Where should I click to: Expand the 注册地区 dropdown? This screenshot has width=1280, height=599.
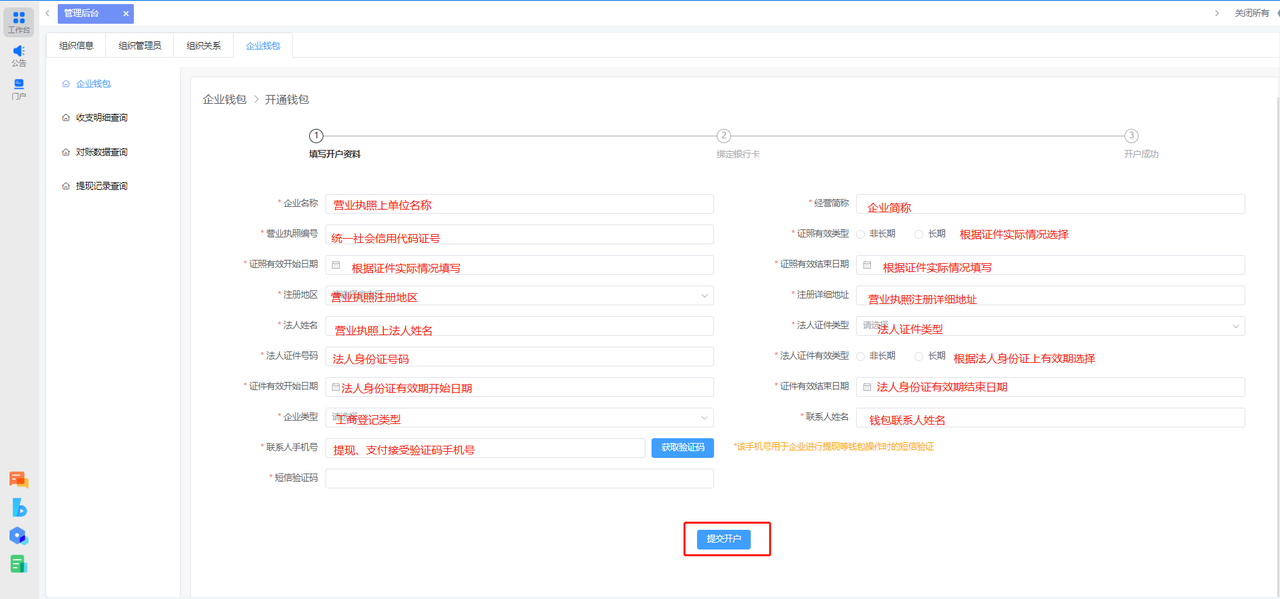point(704,296)
